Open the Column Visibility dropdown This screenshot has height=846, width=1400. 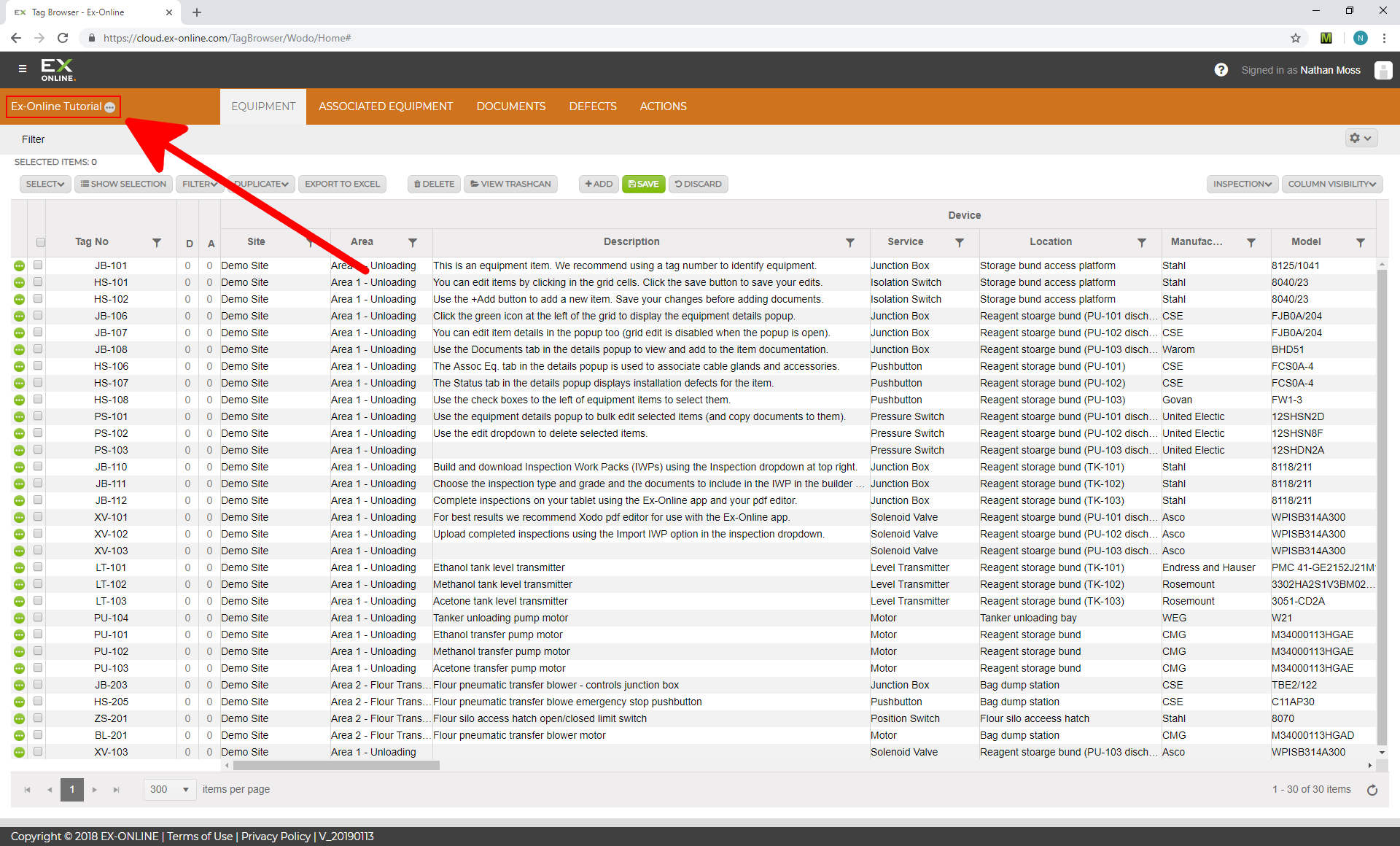[1331, 184]
